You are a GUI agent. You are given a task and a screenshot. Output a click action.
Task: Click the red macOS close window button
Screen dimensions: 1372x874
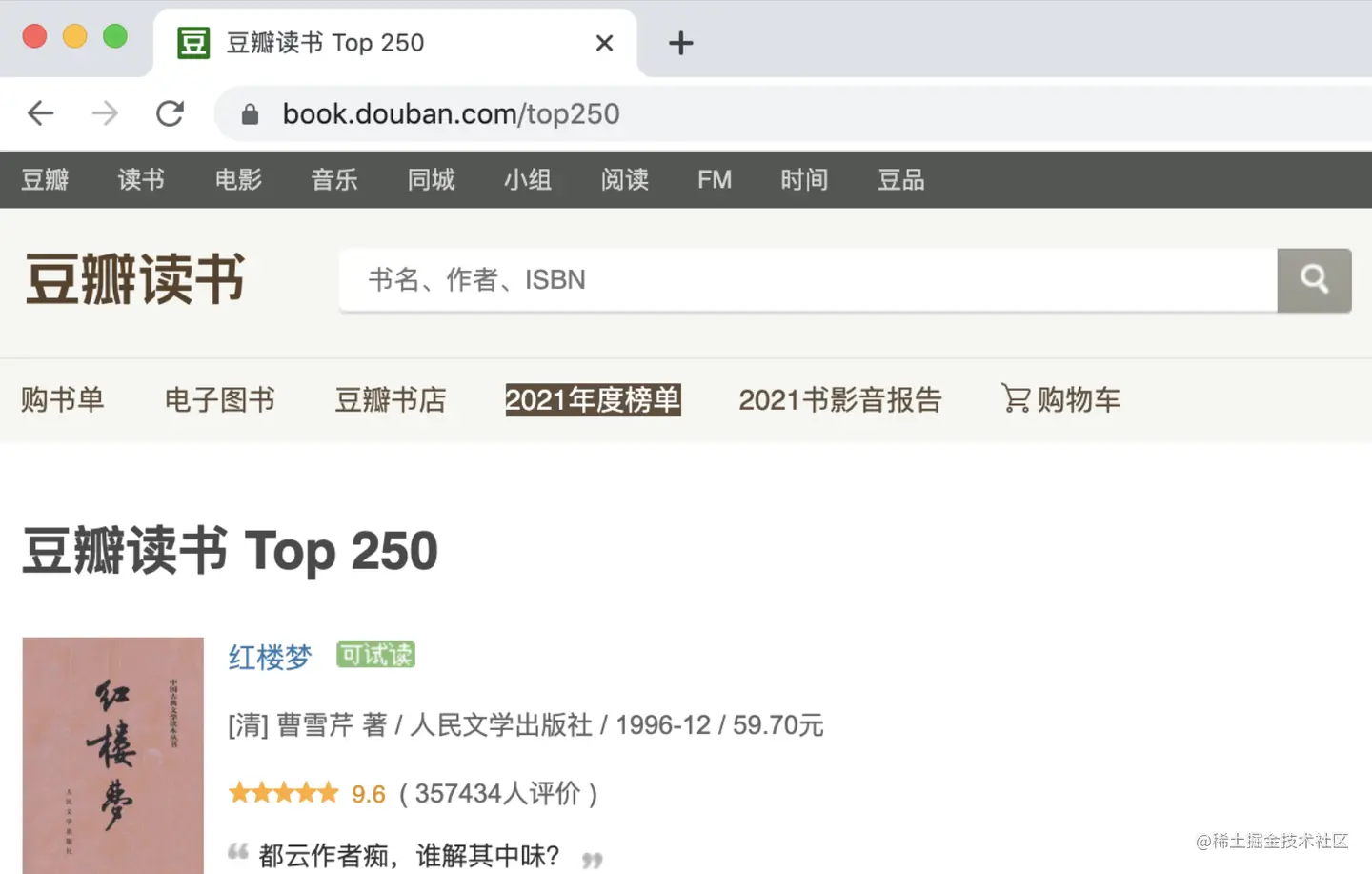coord(35,36)
